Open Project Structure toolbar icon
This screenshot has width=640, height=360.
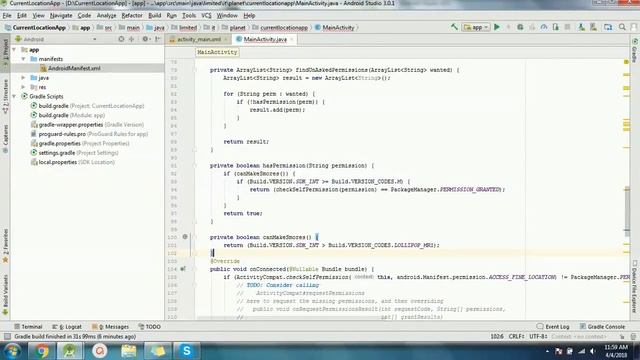608,27
